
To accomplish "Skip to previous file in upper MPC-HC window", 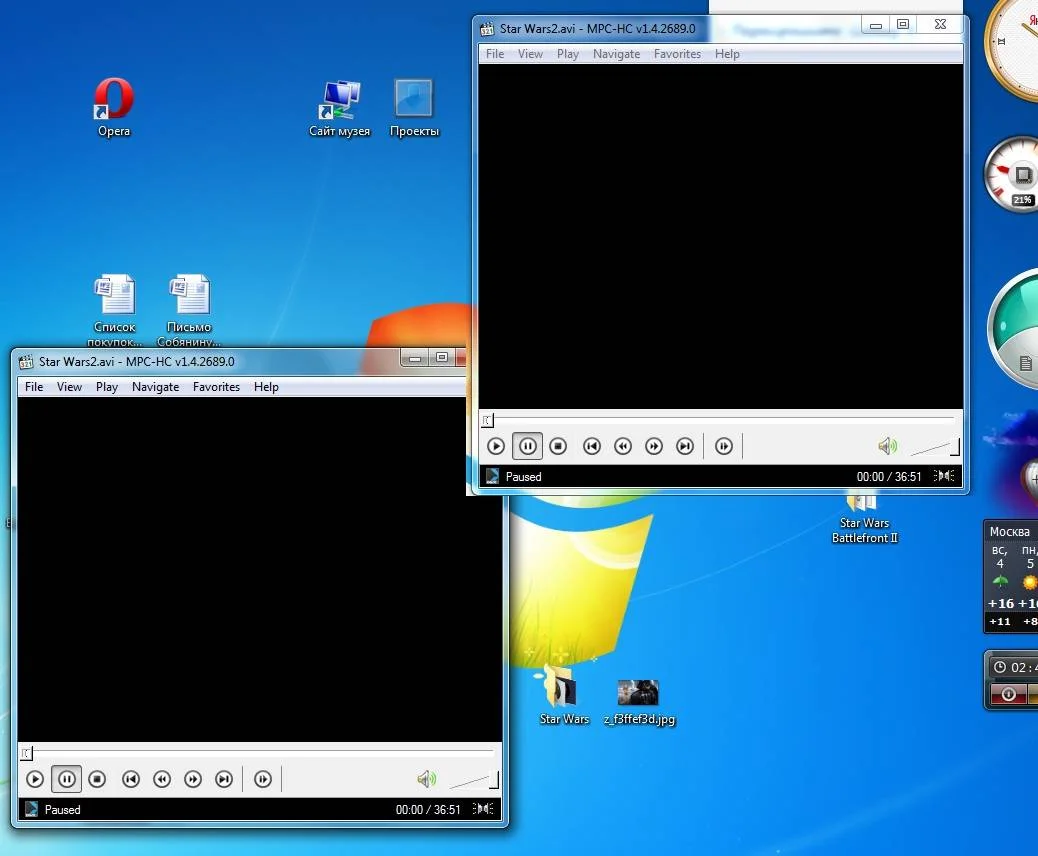I will [x=592, y=446].
